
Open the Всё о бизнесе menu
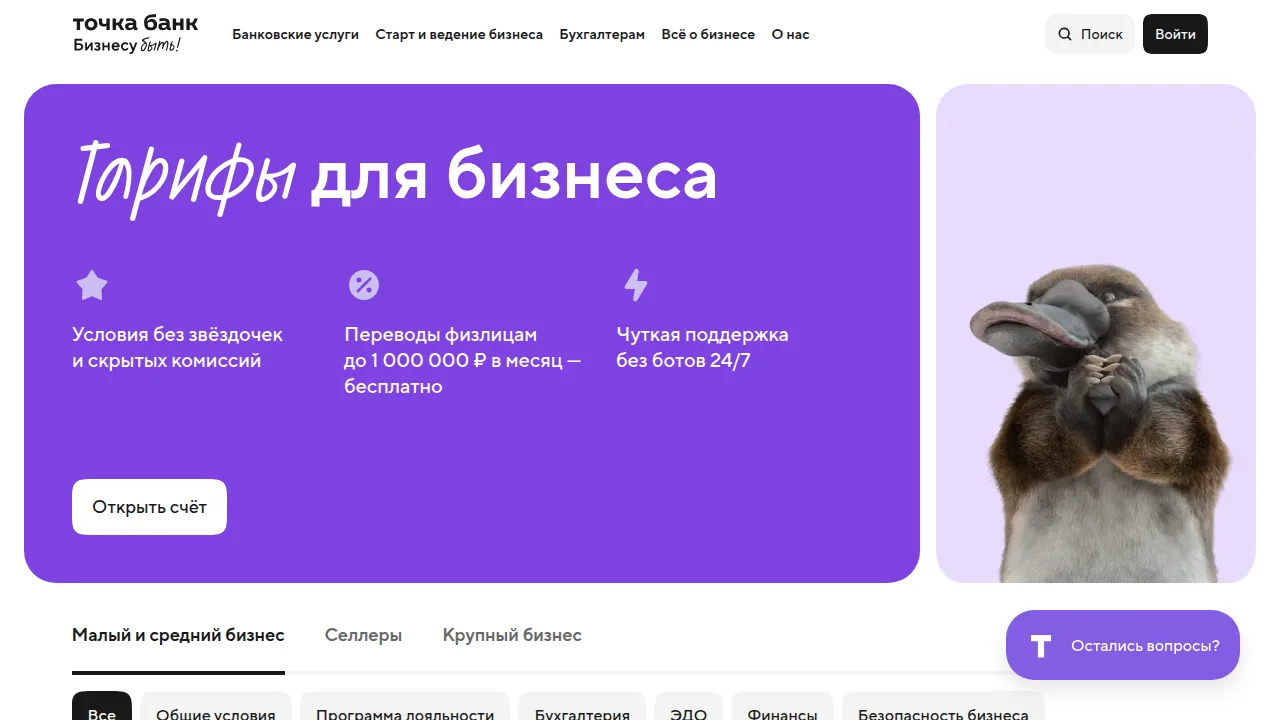click(708, 34)
